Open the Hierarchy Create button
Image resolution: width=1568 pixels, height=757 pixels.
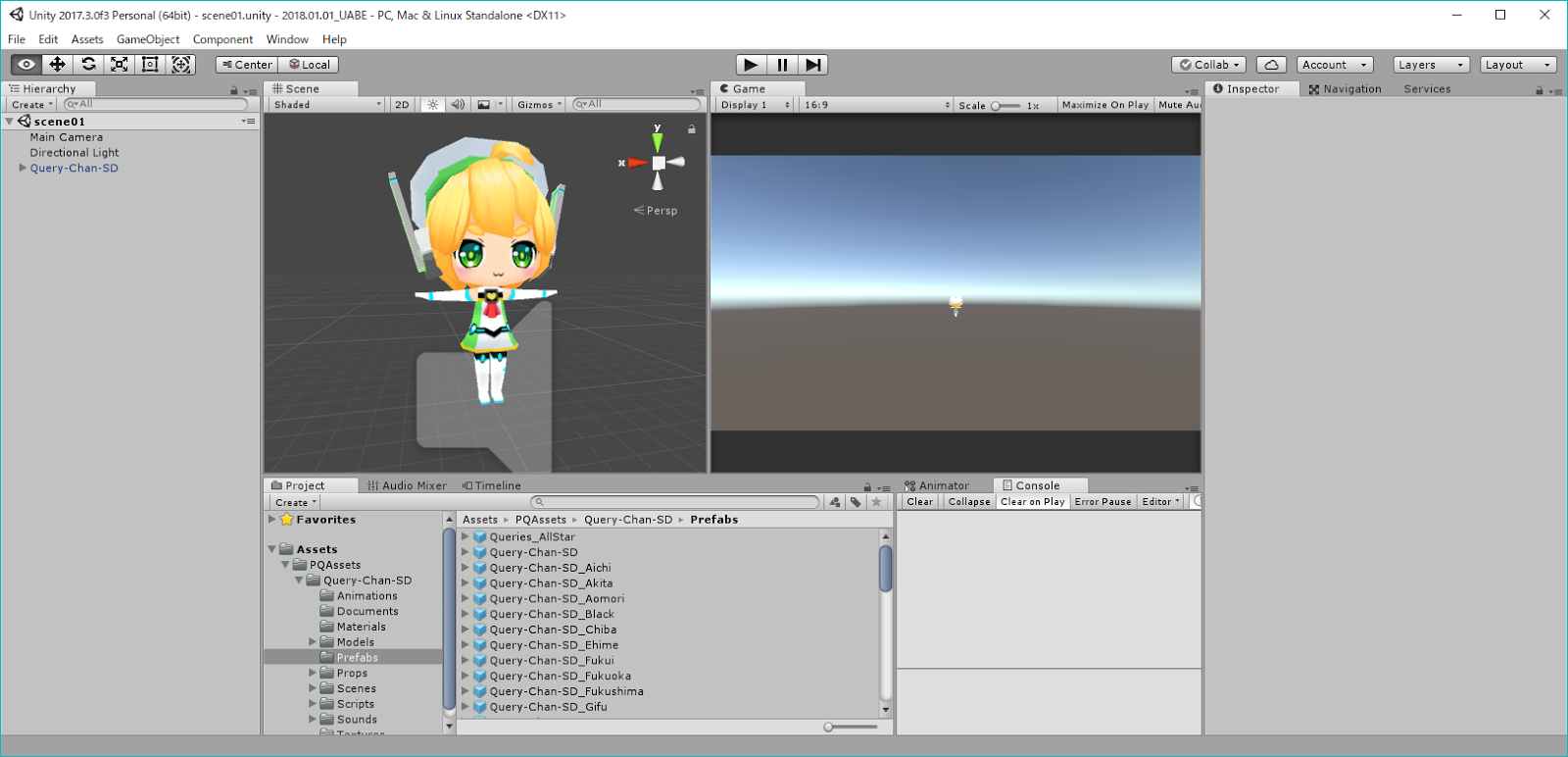(x=31, y=104)
